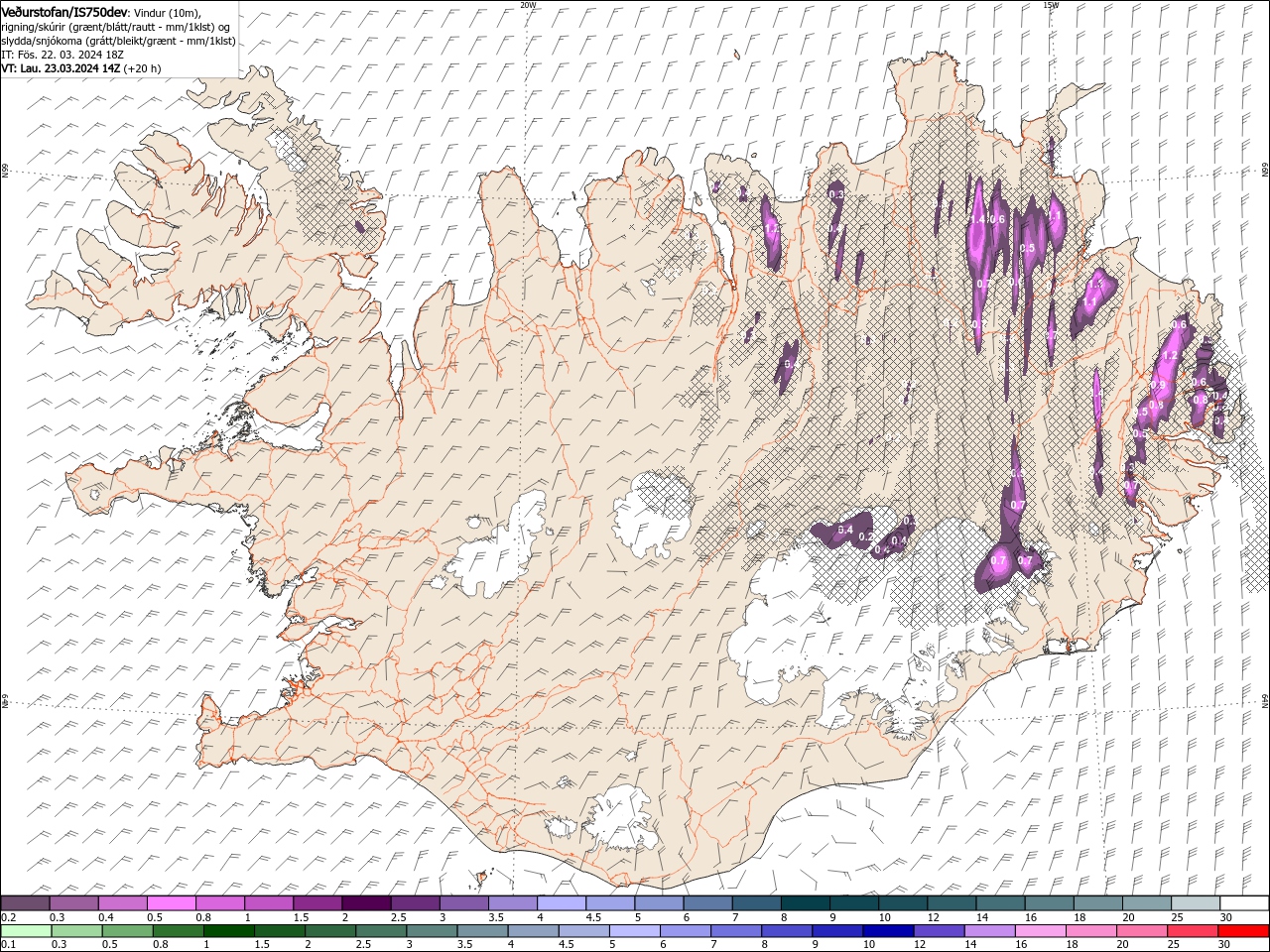
Task: Click the dark blue rain swatch between 10 and 12
Action: pyautogui.click(x=887, y=931)
